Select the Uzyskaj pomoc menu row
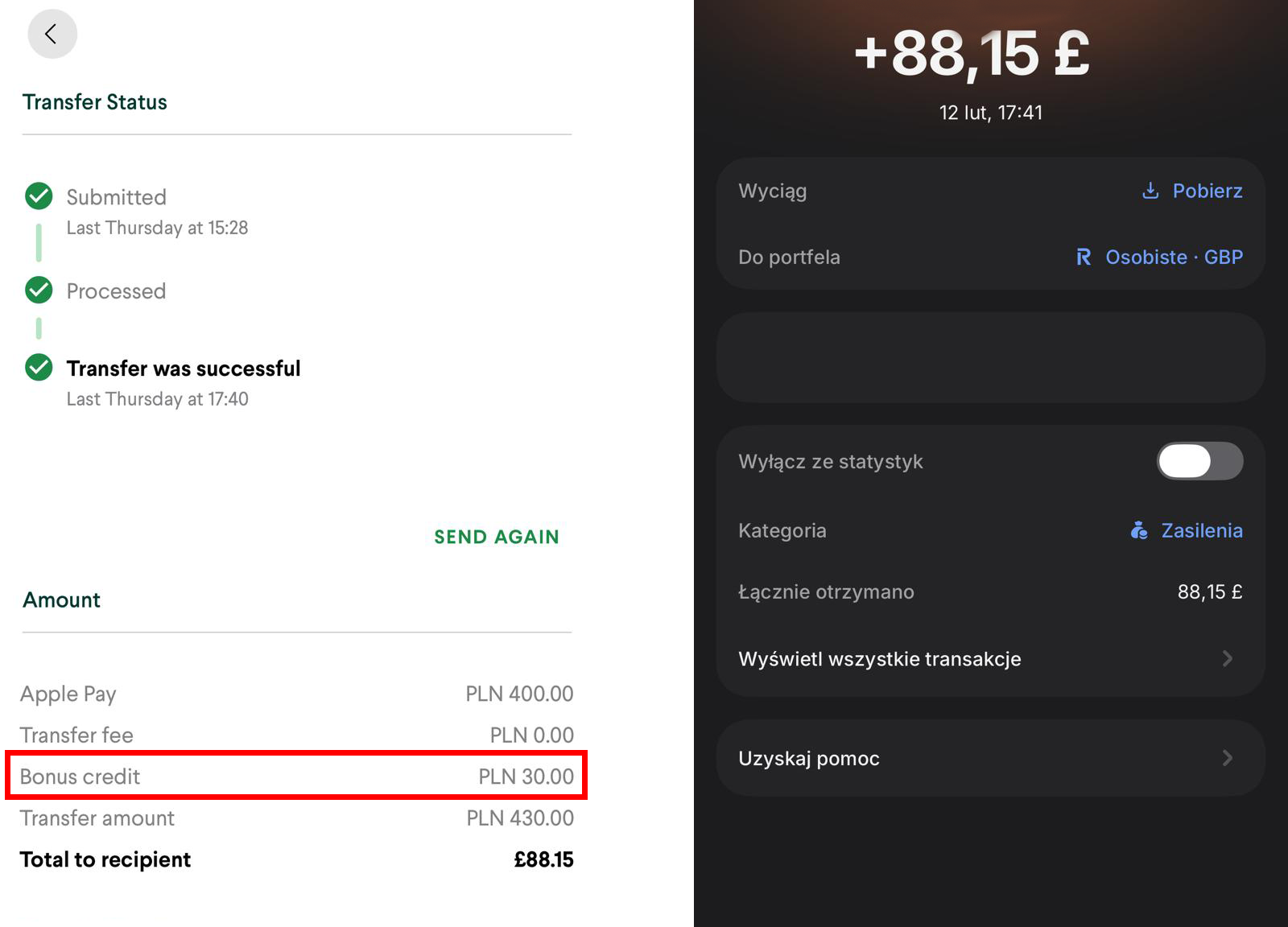1288x927 pixels. pos(809,758)
